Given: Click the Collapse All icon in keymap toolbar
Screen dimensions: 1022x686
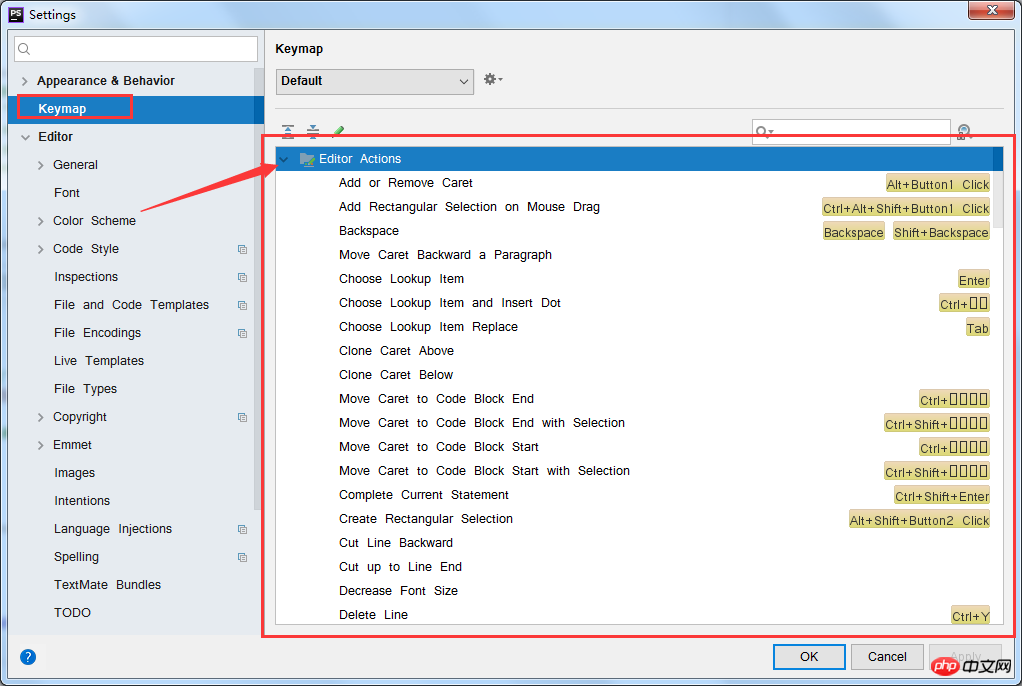Looking at the screenshot, I should [313, 131].
